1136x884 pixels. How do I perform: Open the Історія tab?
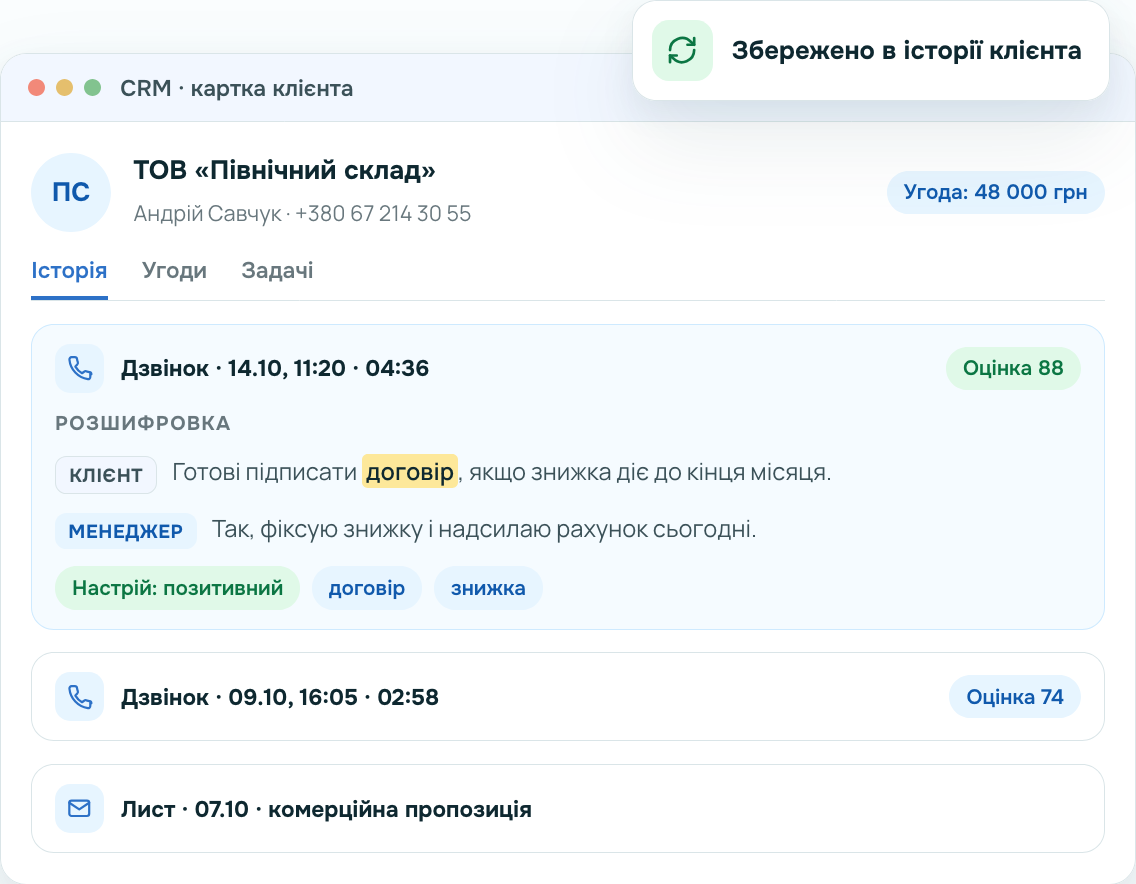click(x=69, y=270)
